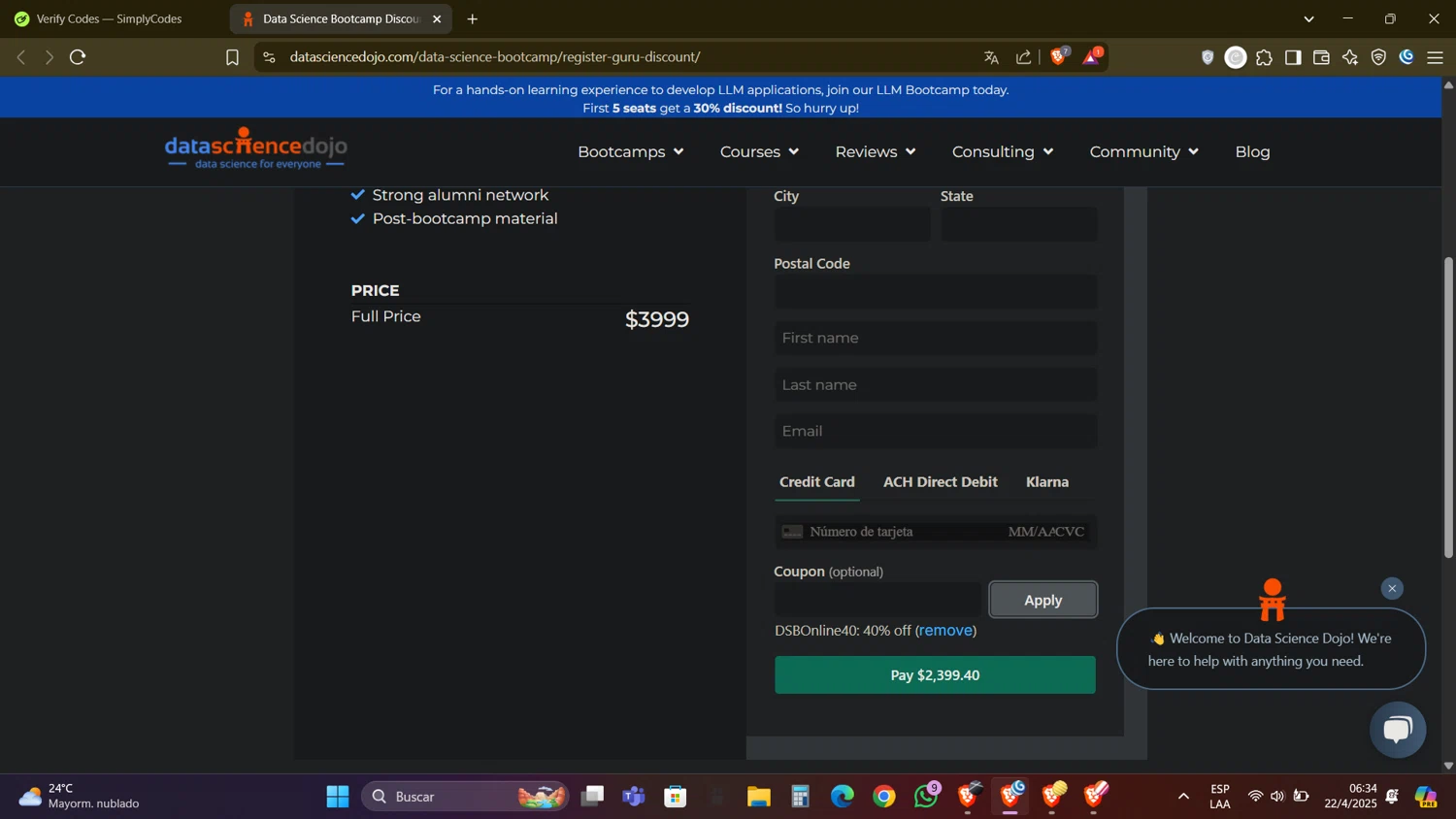Viewport: 1456px width, 819px height.
Task: Click the share page icon
Action: pyautogui.click(x=1023, y=57)
